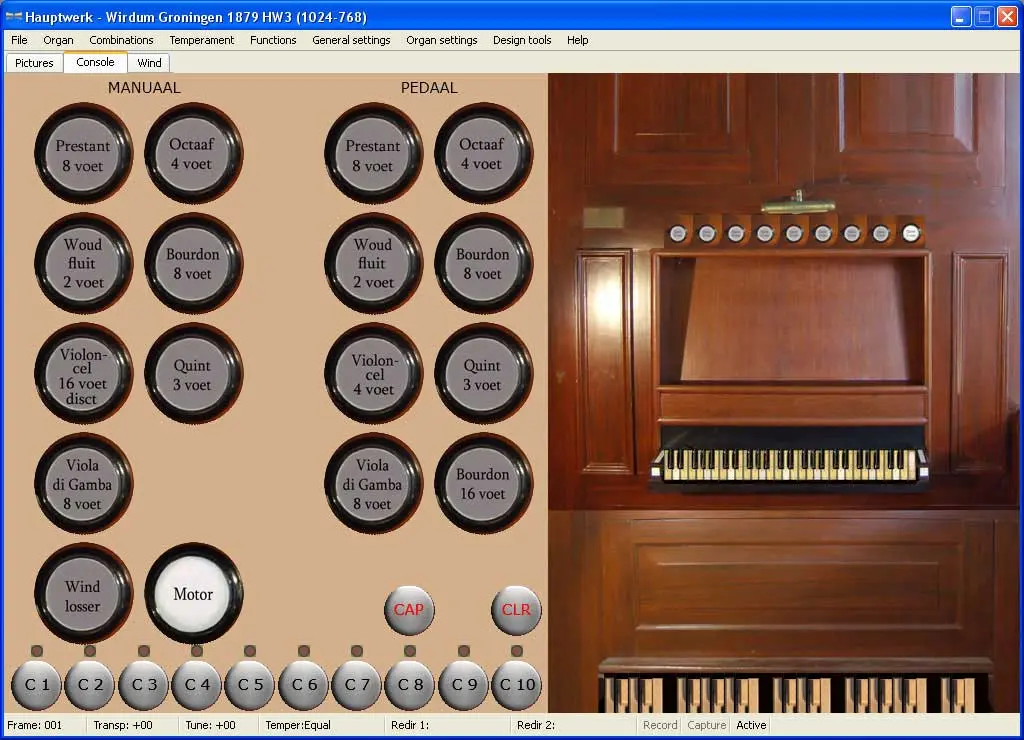Switch off the Motor knob
Viewport: 1024px width, 740px height.
pyautogui.click(x=193, y=594)
